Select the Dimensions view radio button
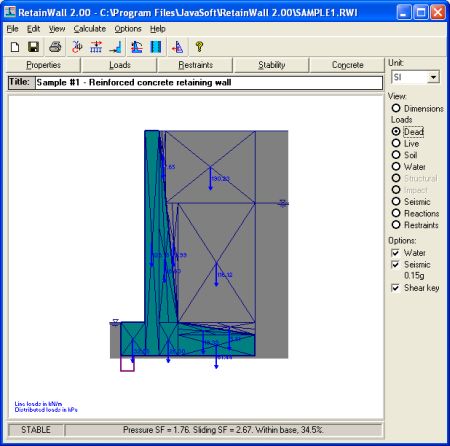 [x=396, y=108]
